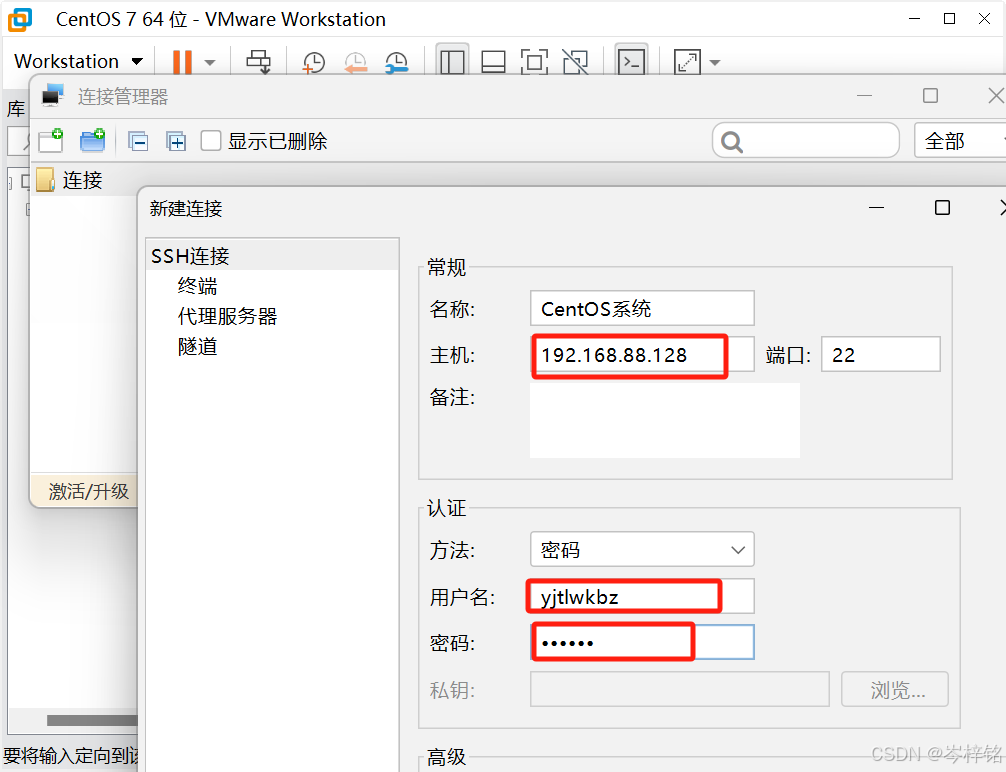Click the 连接管理器 window monitor icon
Viewport: 1006px width, 772px height.
point(53,95)
